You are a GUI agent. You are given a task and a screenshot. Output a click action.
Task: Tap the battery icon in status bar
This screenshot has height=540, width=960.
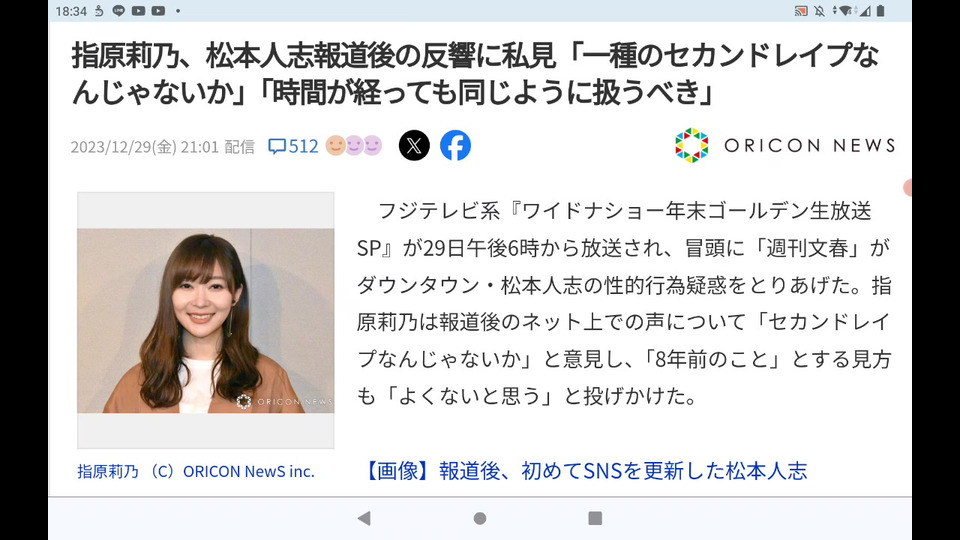[x=880, y=10]
